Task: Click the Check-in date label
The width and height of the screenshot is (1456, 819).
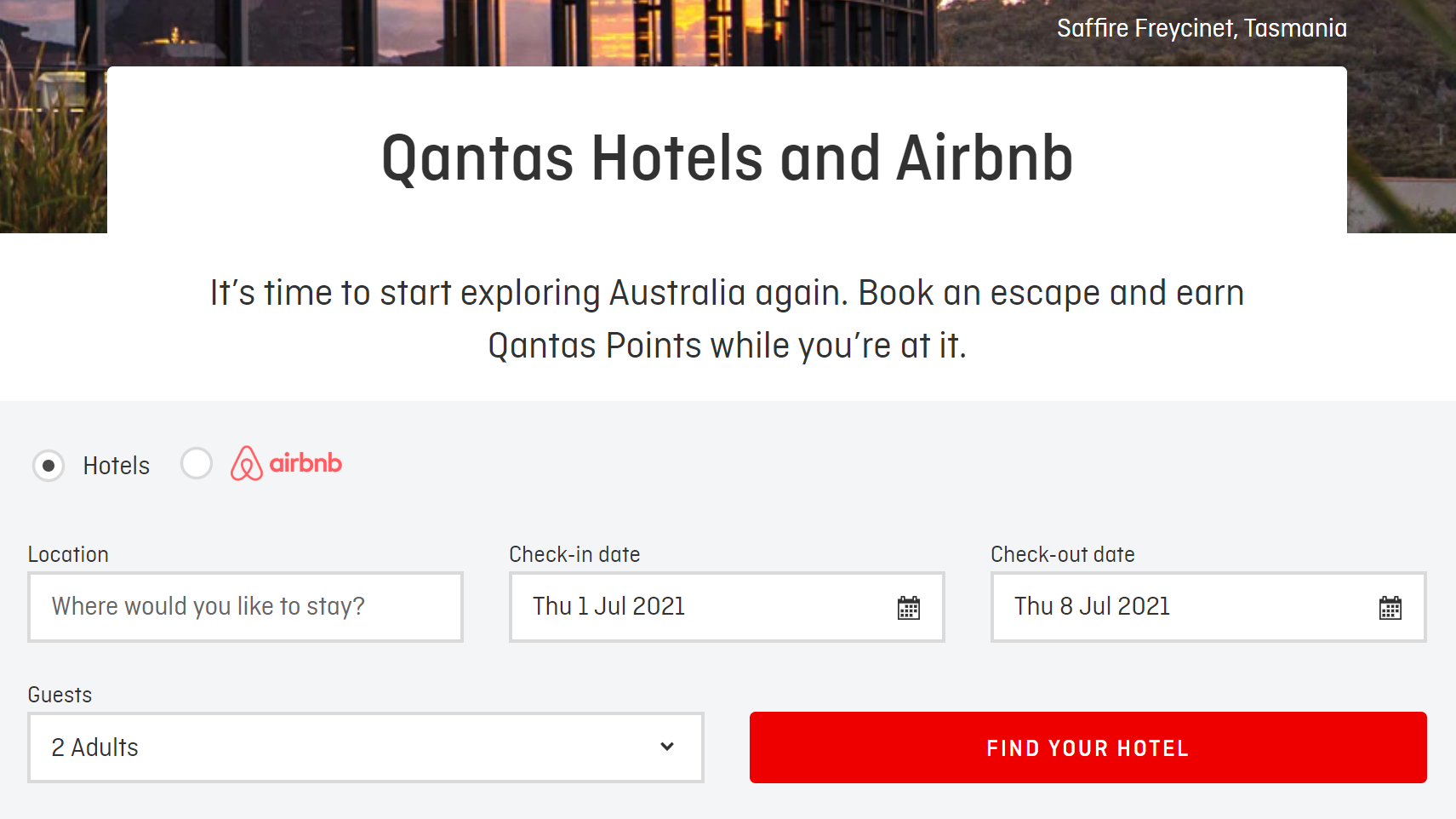Action: (x=574, y=554)
